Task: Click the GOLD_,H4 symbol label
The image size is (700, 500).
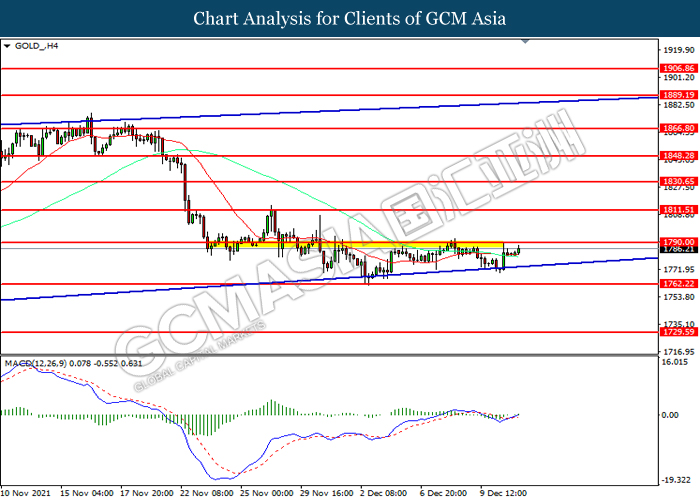Action: coord(36,46)
